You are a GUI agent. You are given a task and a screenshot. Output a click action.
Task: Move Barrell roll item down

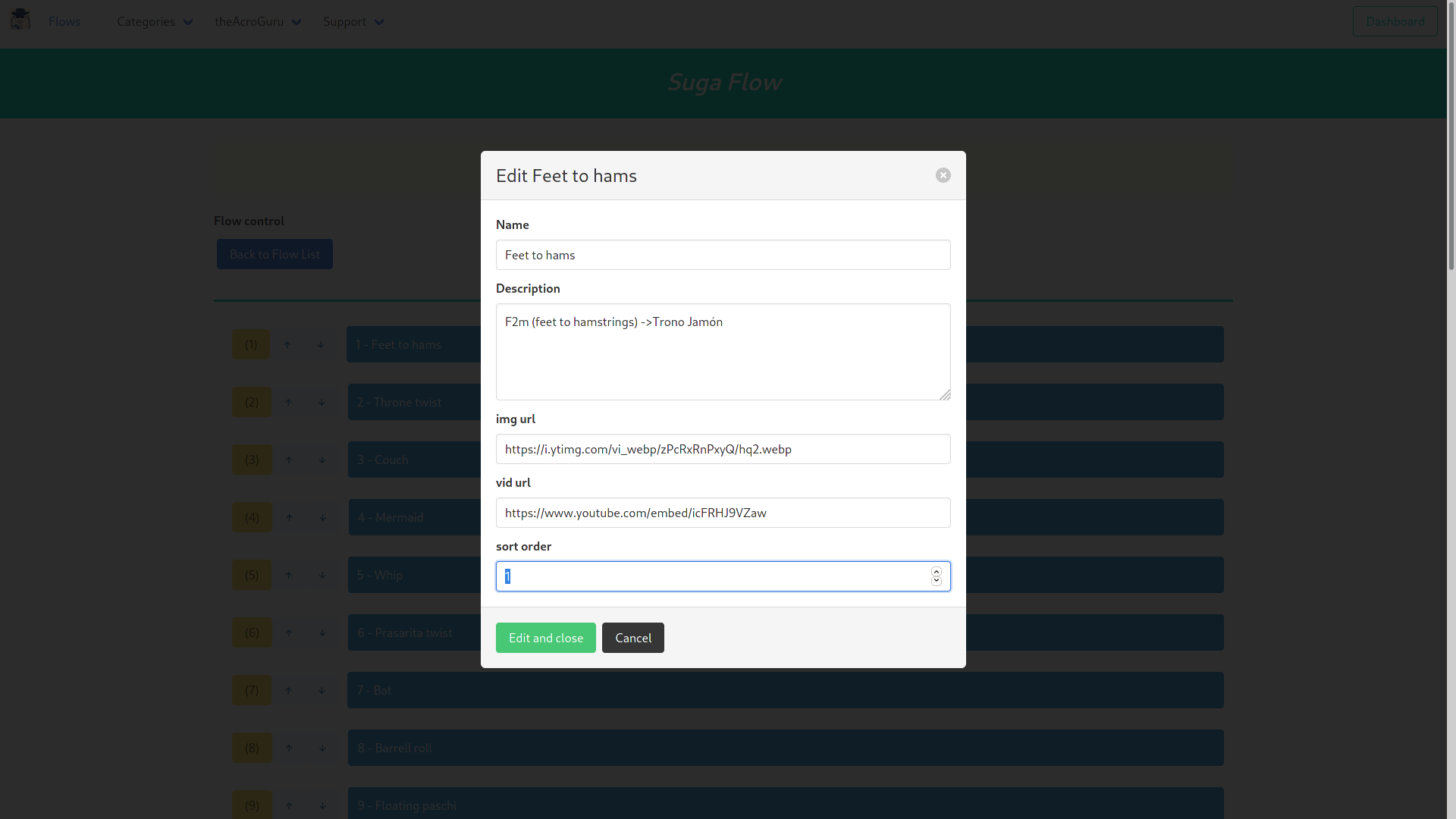[322, 748]
